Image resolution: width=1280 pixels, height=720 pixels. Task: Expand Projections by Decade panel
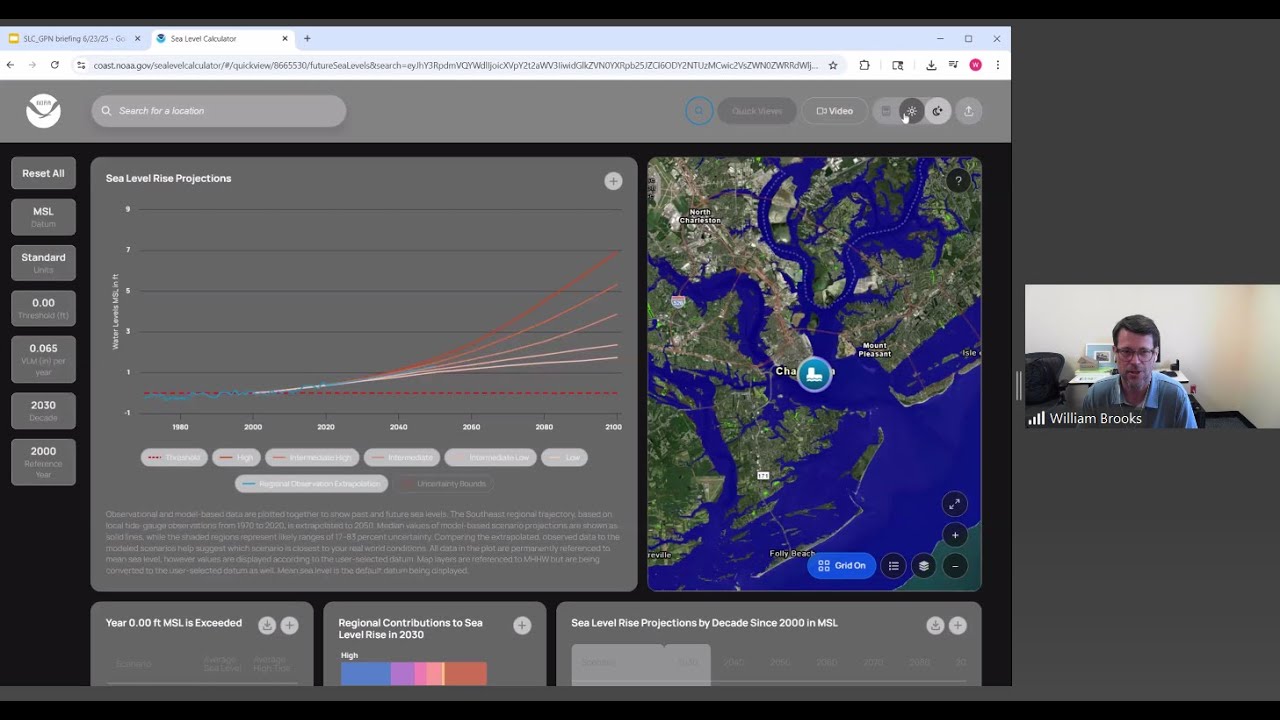[958, 625]
